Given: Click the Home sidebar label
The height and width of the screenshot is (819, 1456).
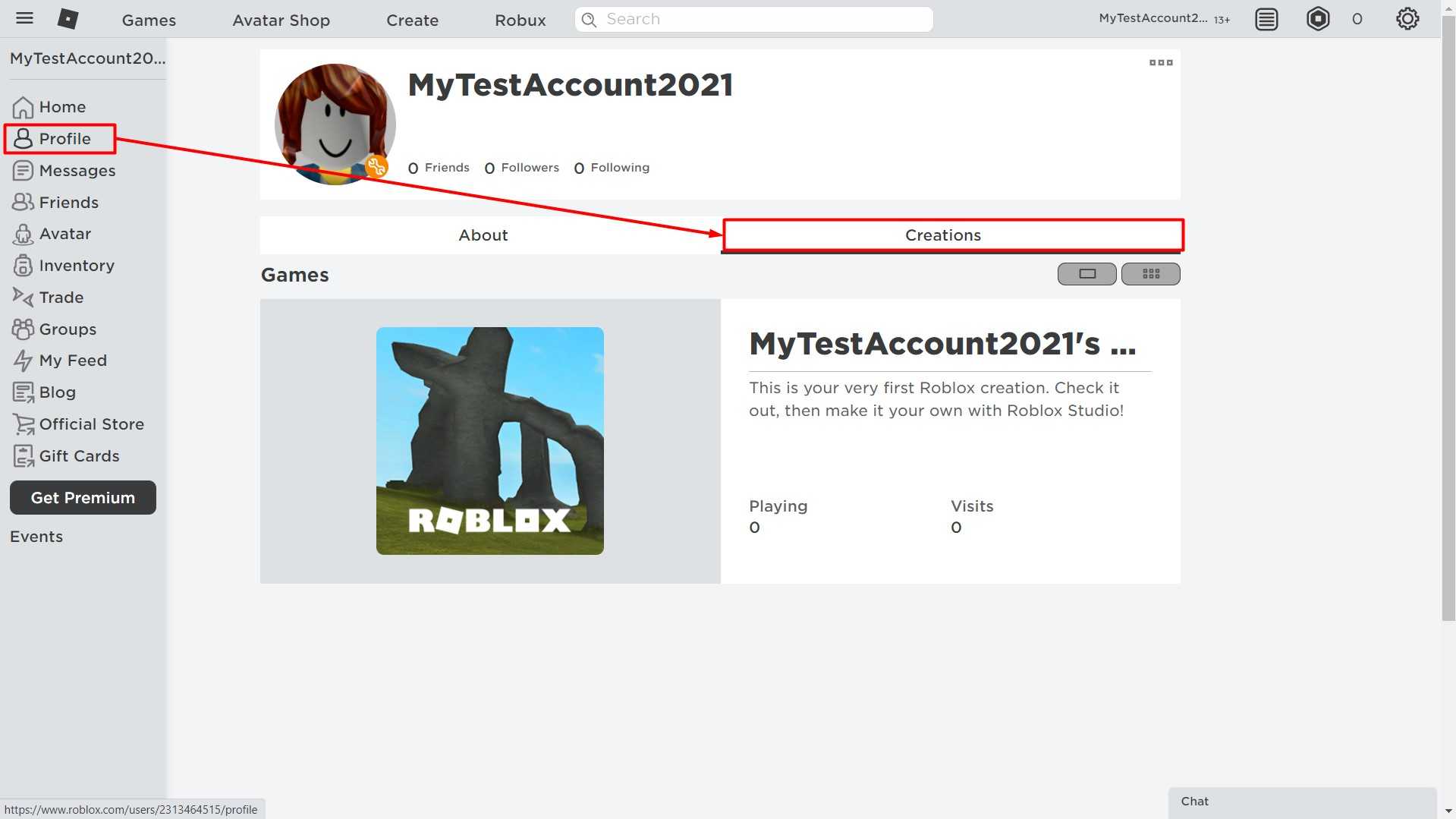Looking at the screenshot, I should (x=63, y=107).
